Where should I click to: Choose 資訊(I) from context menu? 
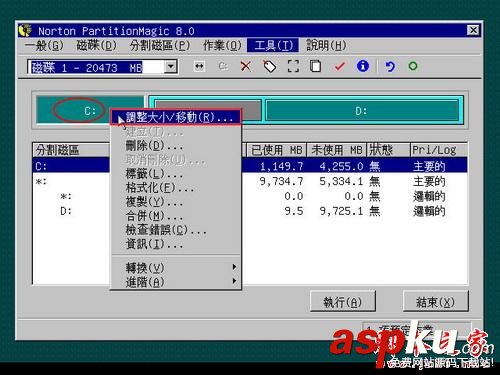175,244
